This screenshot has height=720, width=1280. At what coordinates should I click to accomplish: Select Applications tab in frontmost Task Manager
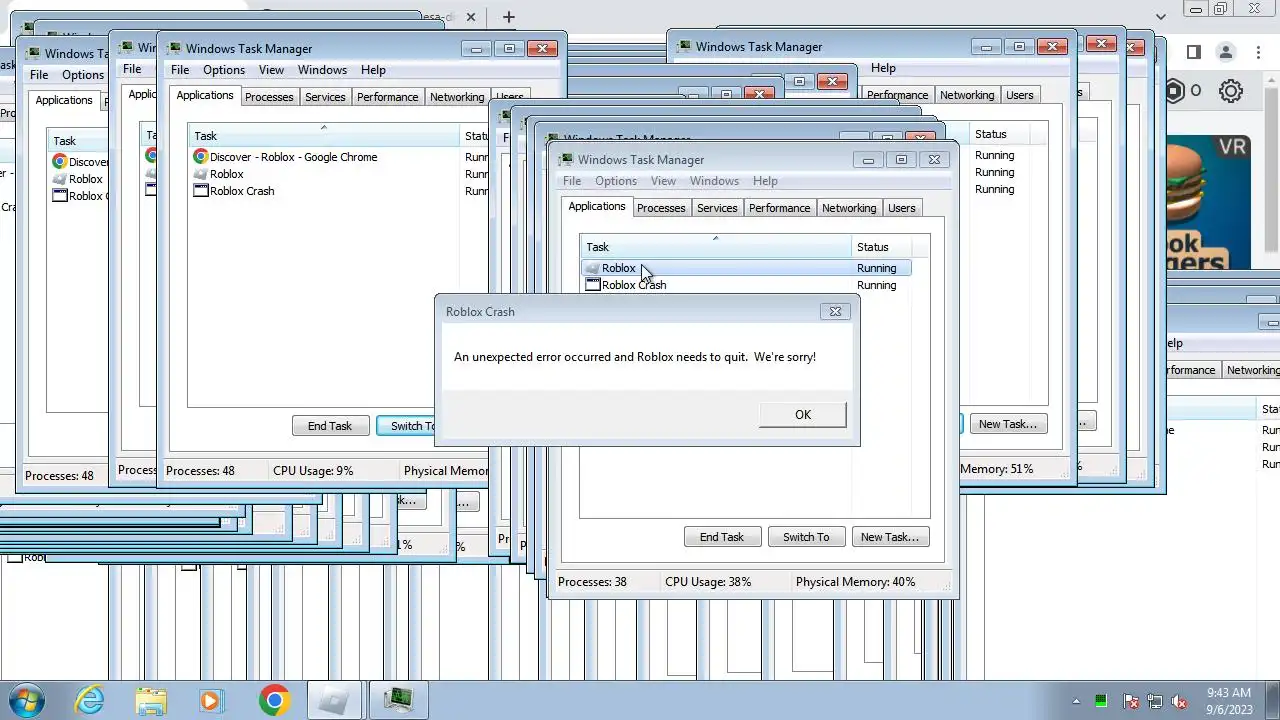(597, 206)
